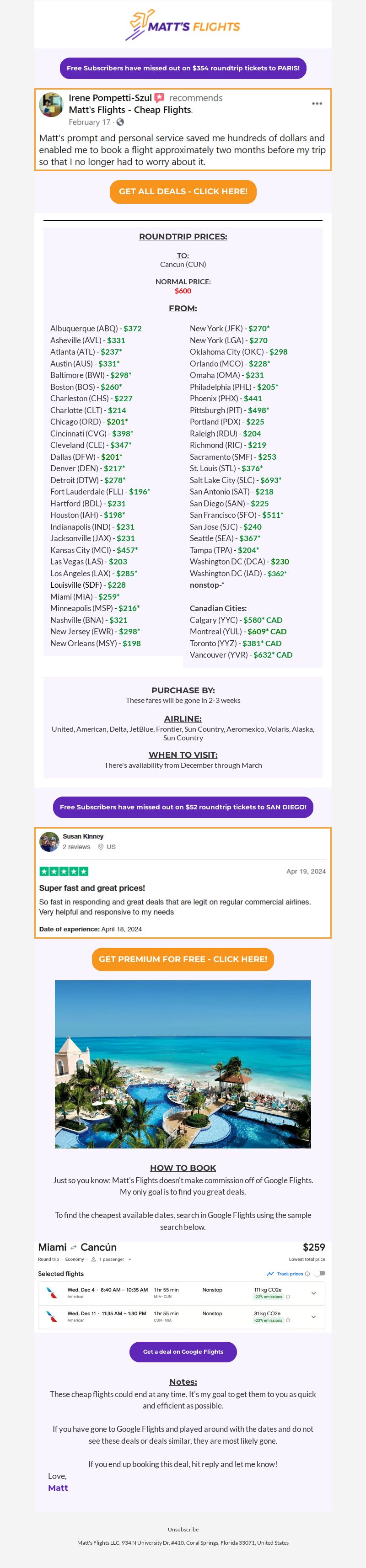The image size is (366, 1568).
Task: Expand the Dec 4 flight details chevron
Action: click(x=314, y=1293)
